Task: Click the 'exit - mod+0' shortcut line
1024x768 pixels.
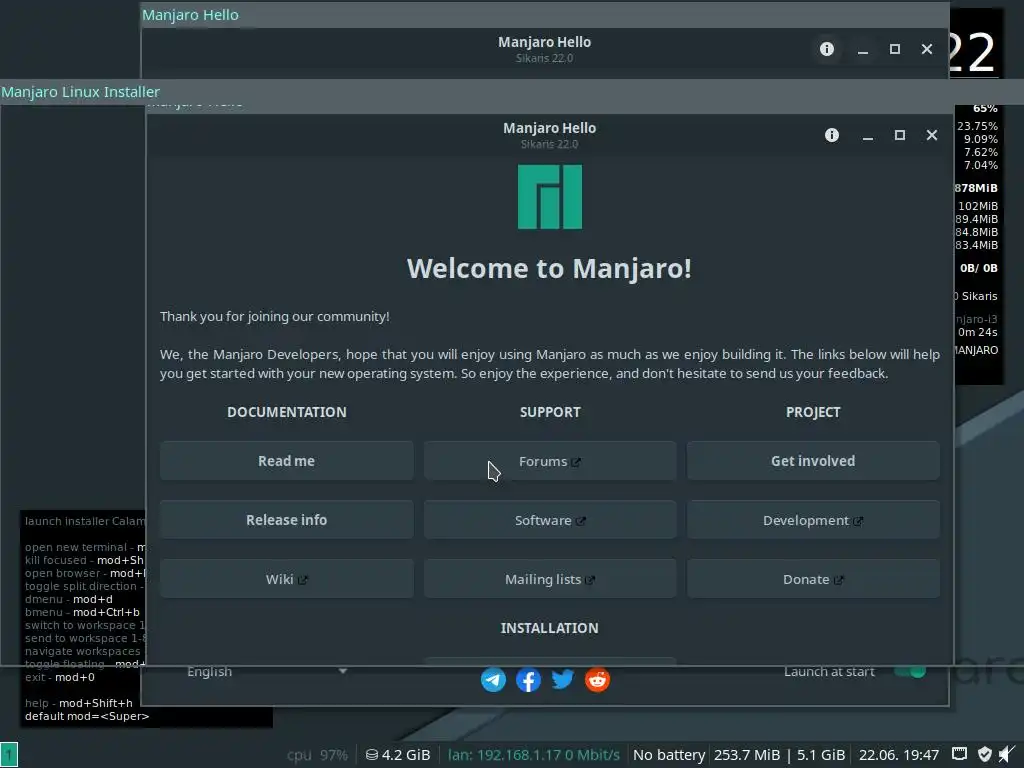Action: pos(59,677)
